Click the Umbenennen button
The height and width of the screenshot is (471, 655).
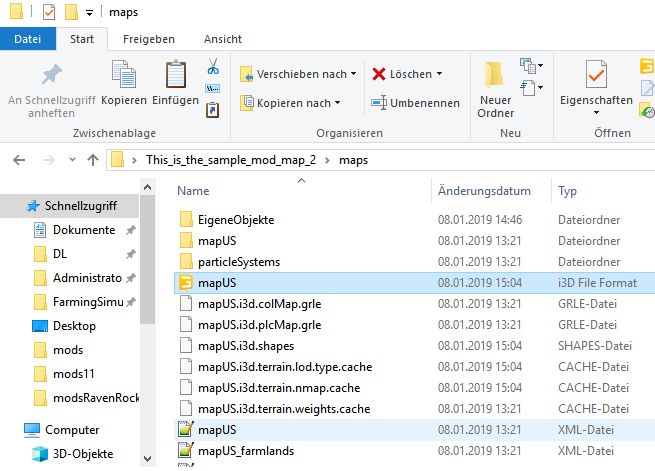415,103
